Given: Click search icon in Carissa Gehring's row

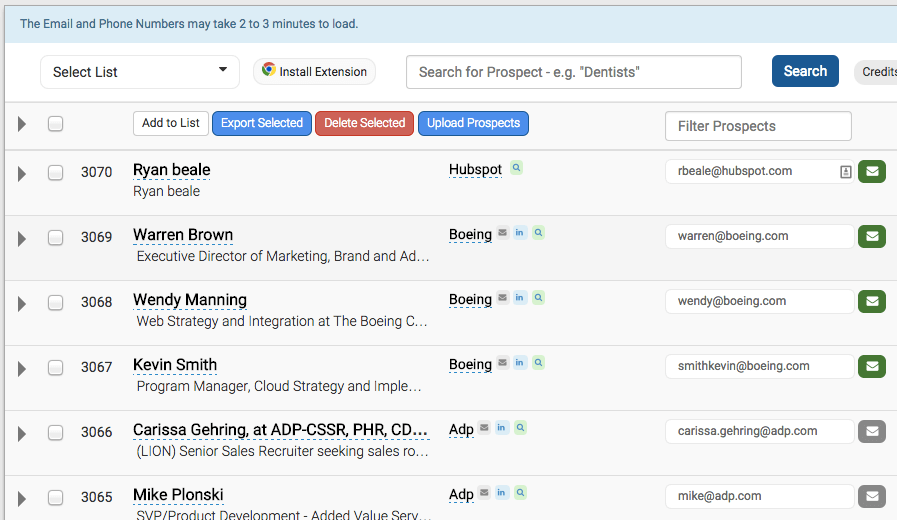Looking at the screenshot, I should point(520,428).
